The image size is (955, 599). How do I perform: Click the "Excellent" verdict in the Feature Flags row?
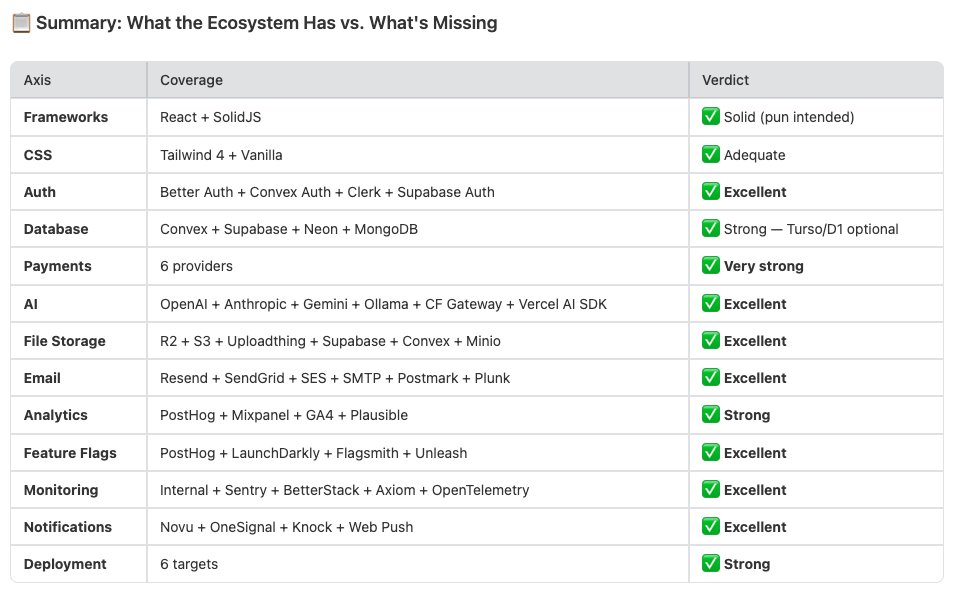755,453
